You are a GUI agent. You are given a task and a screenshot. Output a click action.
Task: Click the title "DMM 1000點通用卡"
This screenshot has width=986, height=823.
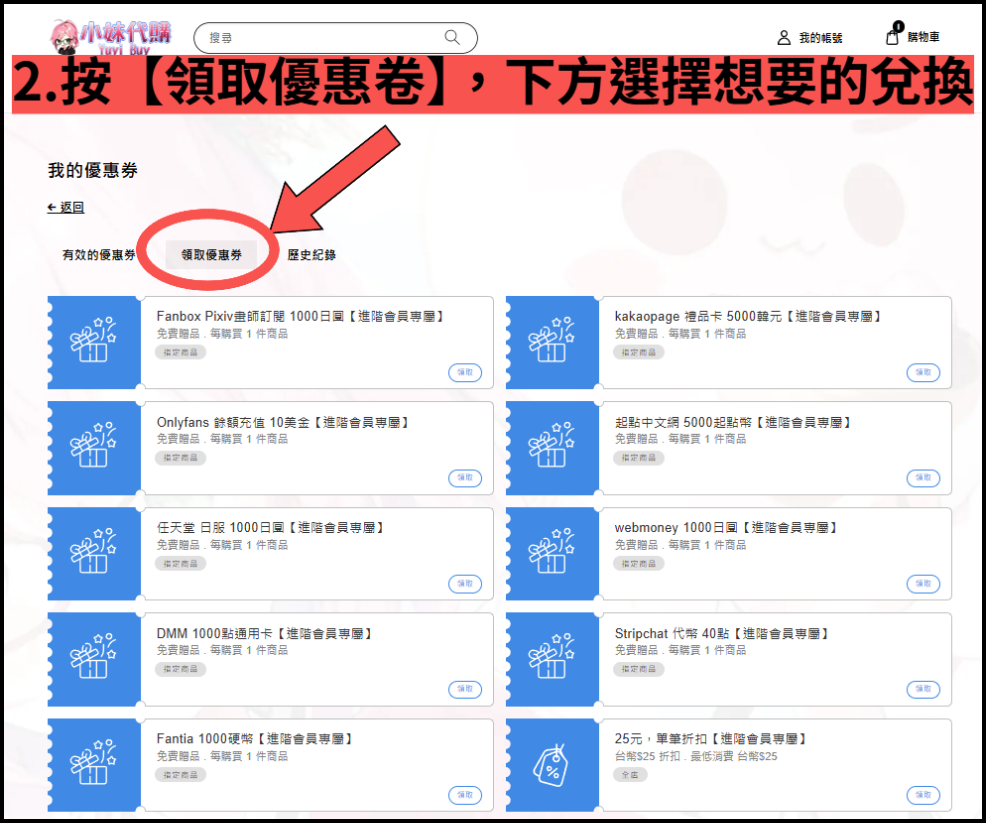point(214,633)
